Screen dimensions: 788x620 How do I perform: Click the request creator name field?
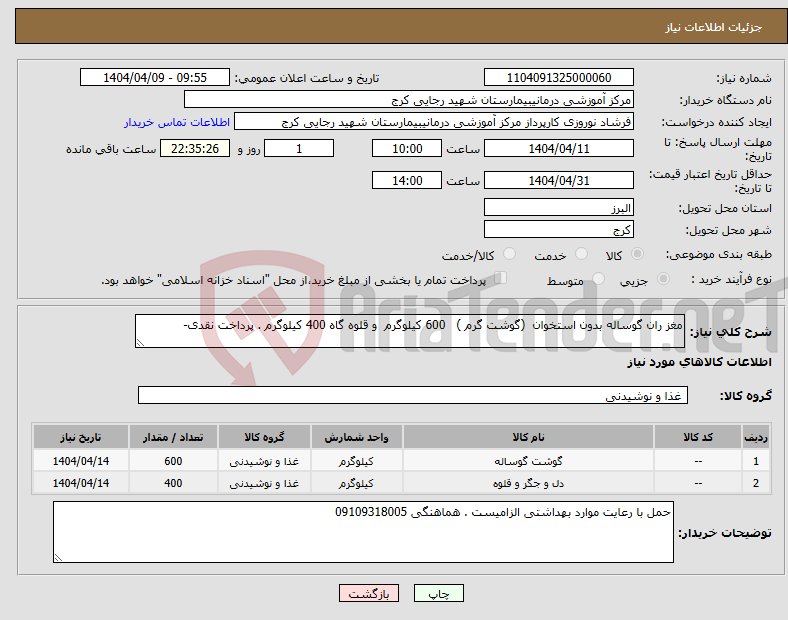click(434, 122)
